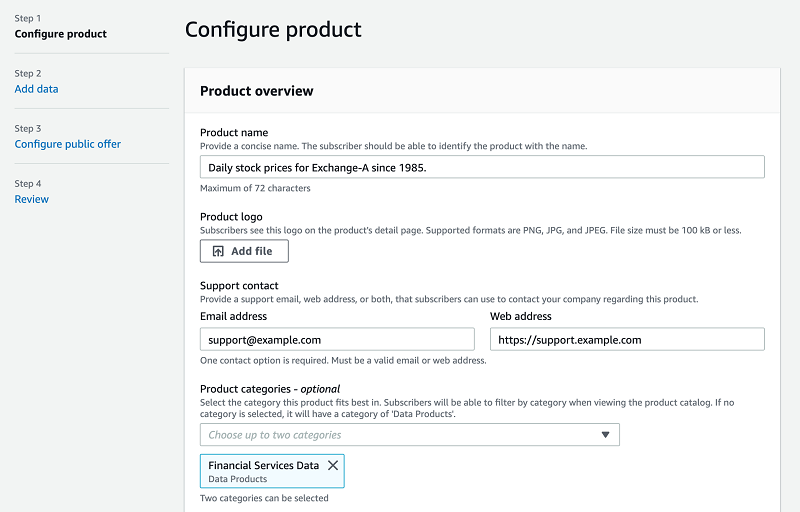Click the Product logo label
This screenshot has height=512, width=800.
point(231,218)
